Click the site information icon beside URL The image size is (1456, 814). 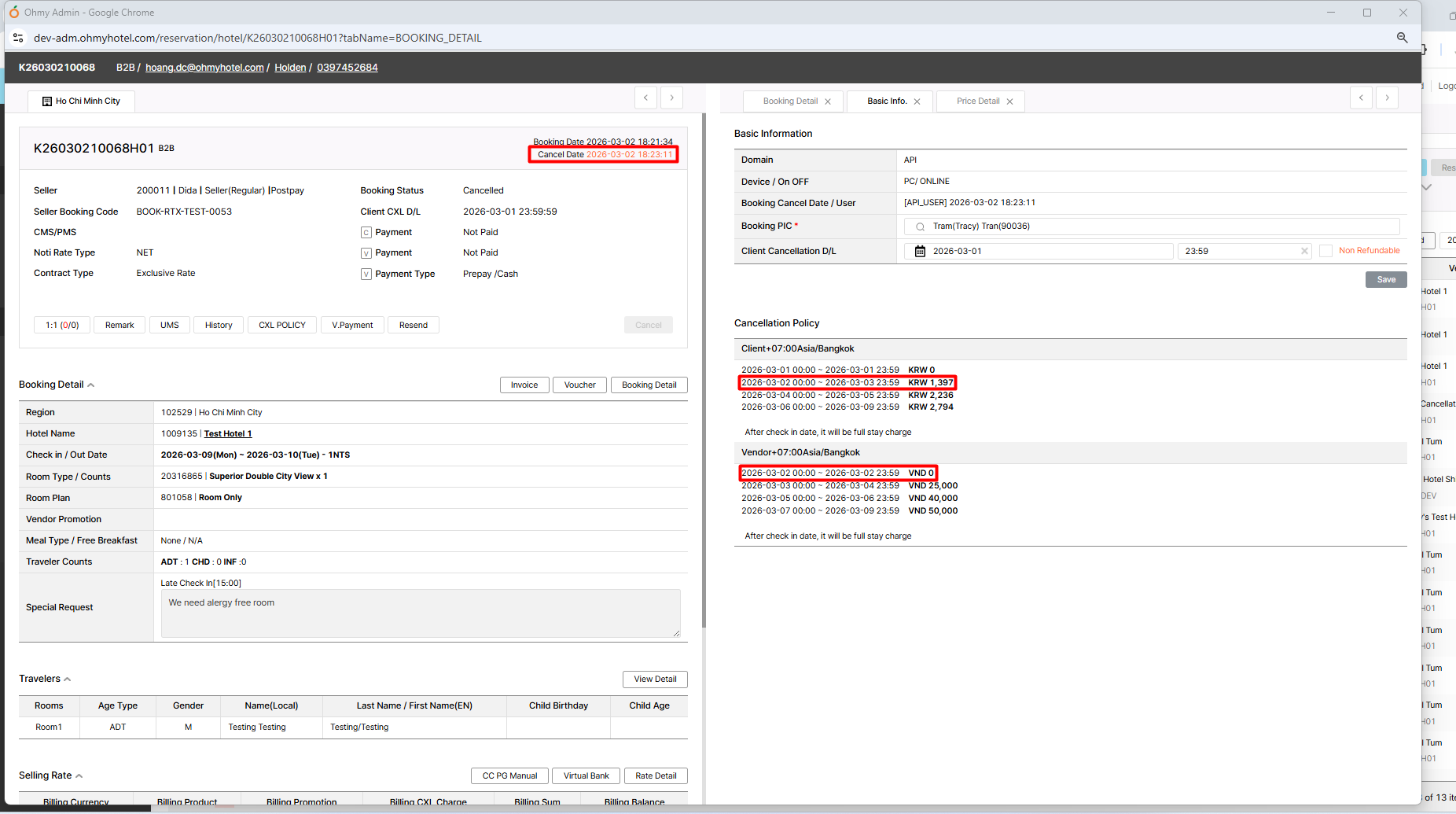pyautogui.click(x=18, y=38)
